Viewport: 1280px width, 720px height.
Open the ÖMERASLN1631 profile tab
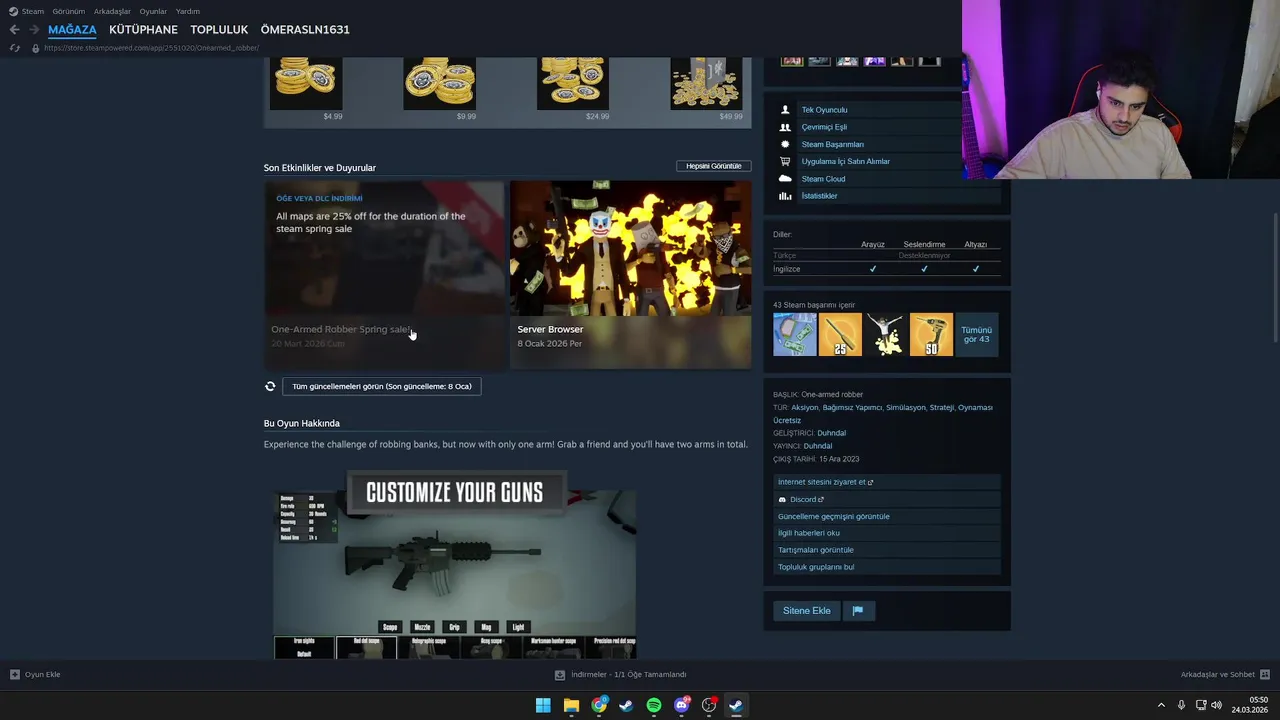[x=305, y=30]
